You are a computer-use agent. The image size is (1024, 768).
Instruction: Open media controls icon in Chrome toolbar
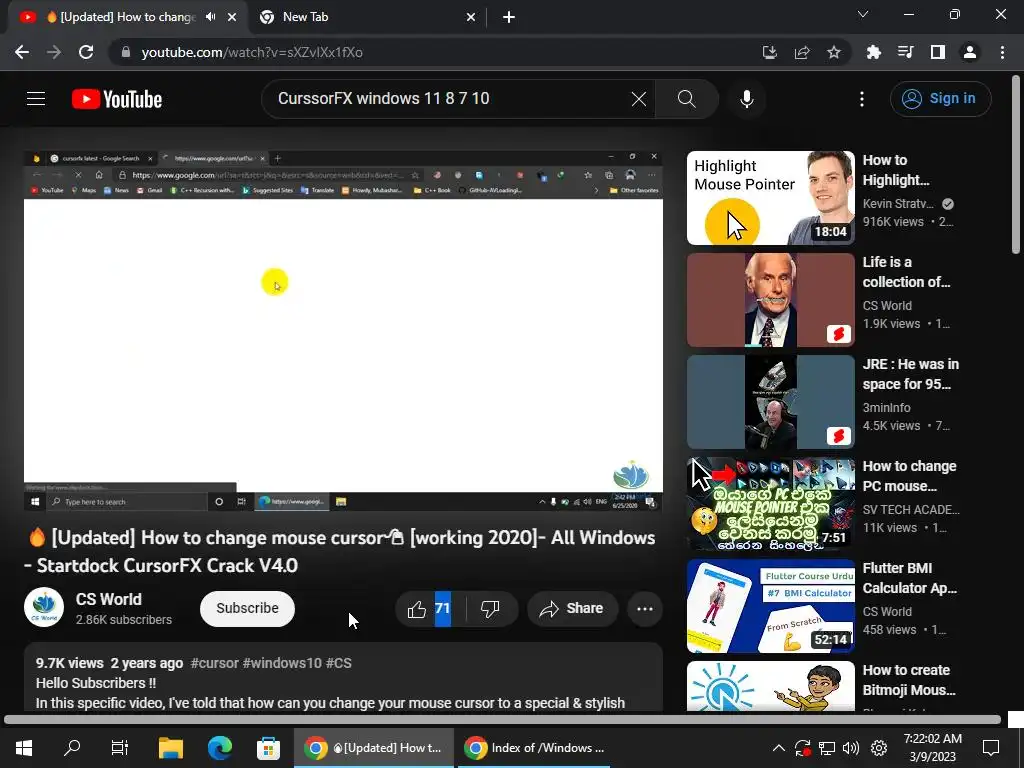pos(905,52)
